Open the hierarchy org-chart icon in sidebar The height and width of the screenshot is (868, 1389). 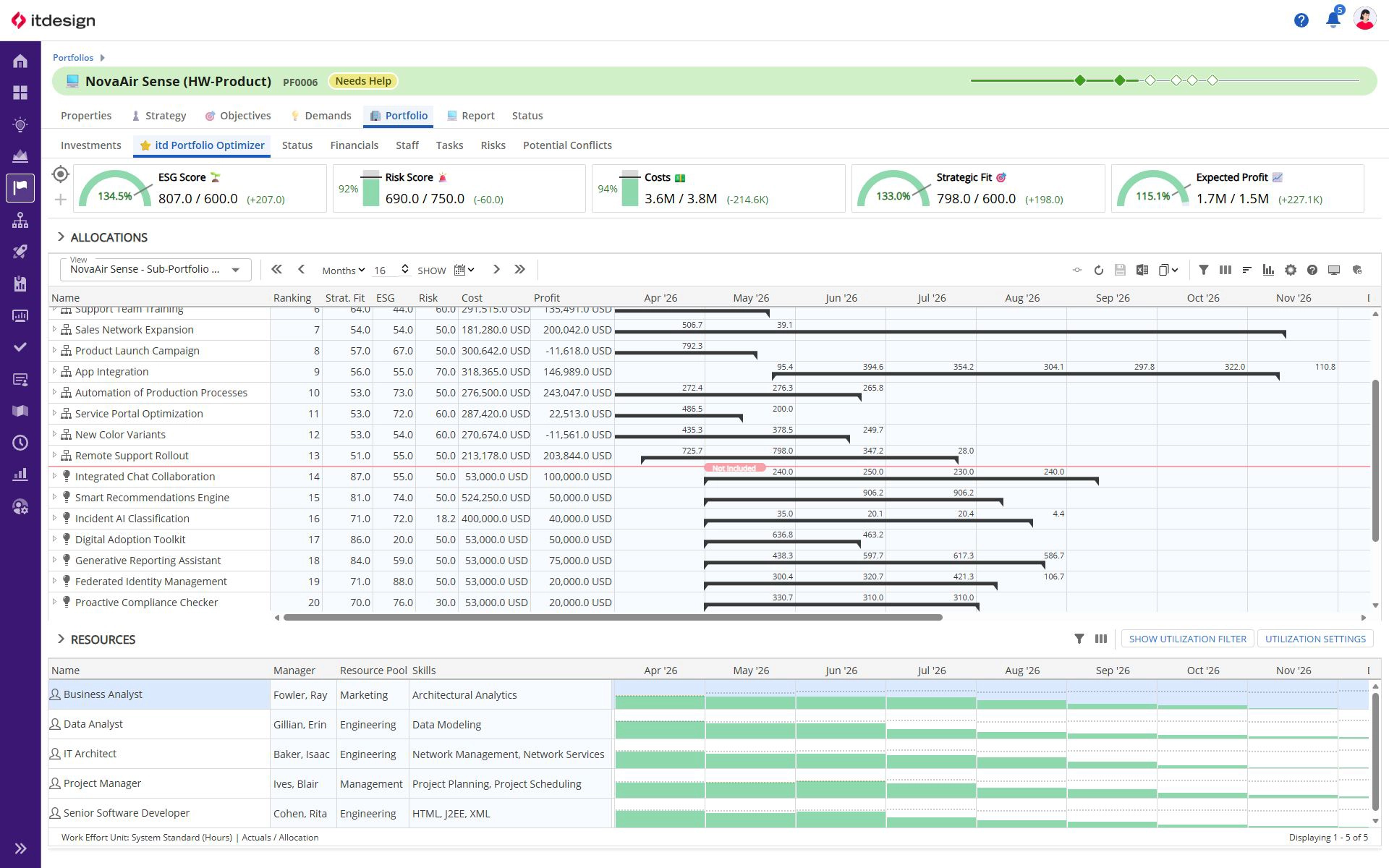click(x=20, y=220)
